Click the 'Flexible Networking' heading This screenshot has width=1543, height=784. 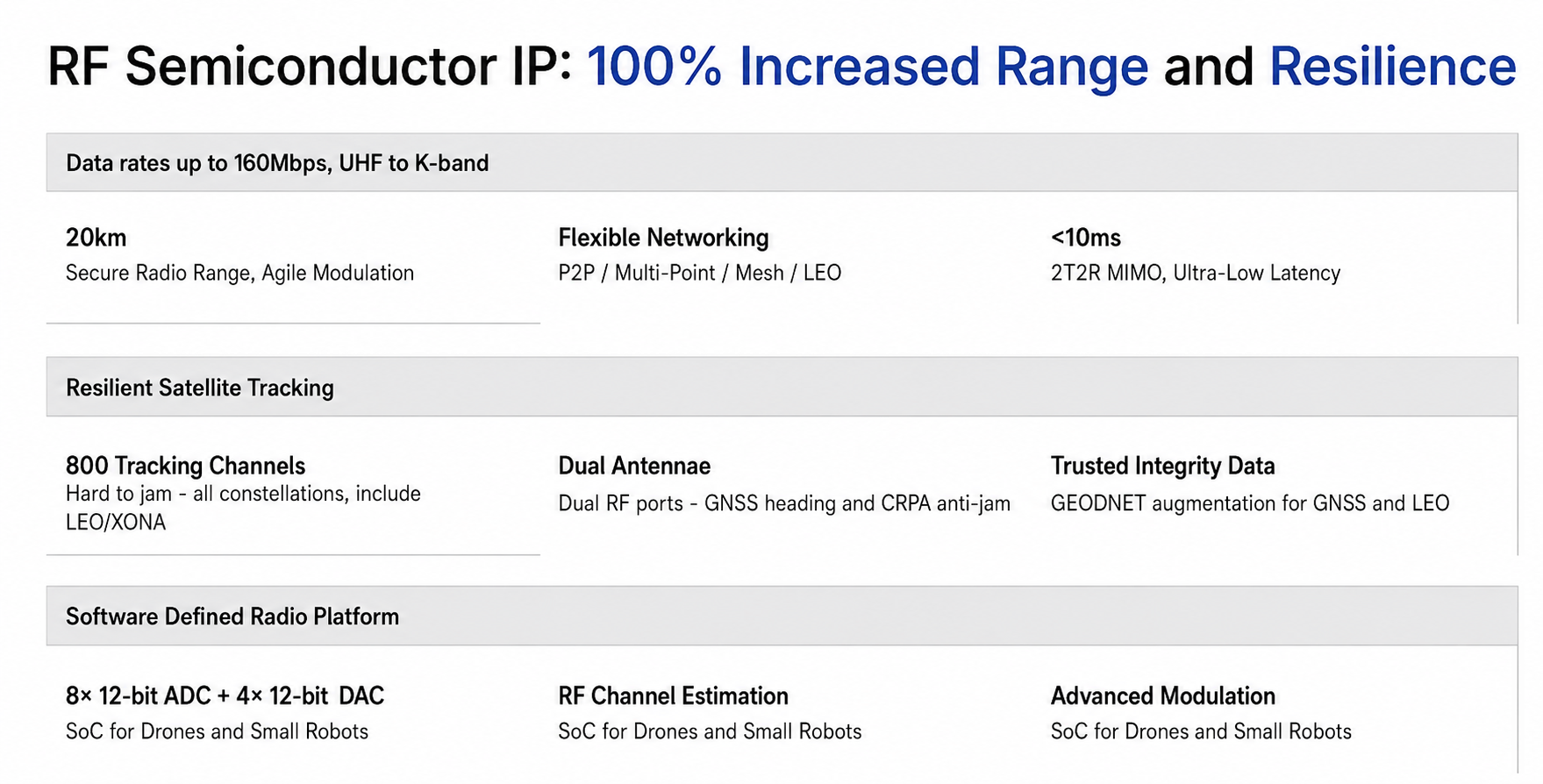663,238
